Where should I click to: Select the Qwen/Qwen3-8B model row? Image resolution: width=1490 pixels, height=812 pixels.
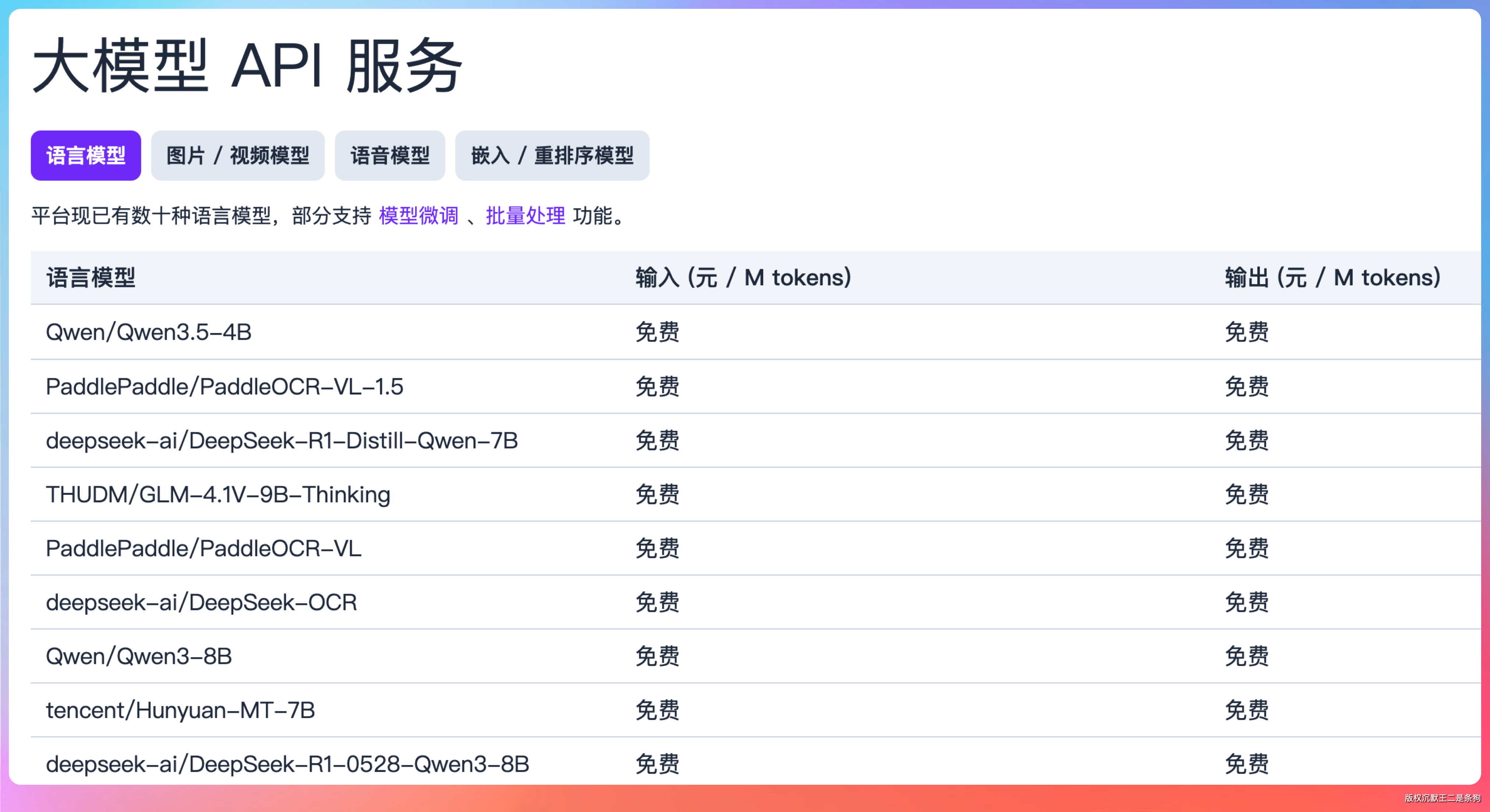click(x=139, y=656)
